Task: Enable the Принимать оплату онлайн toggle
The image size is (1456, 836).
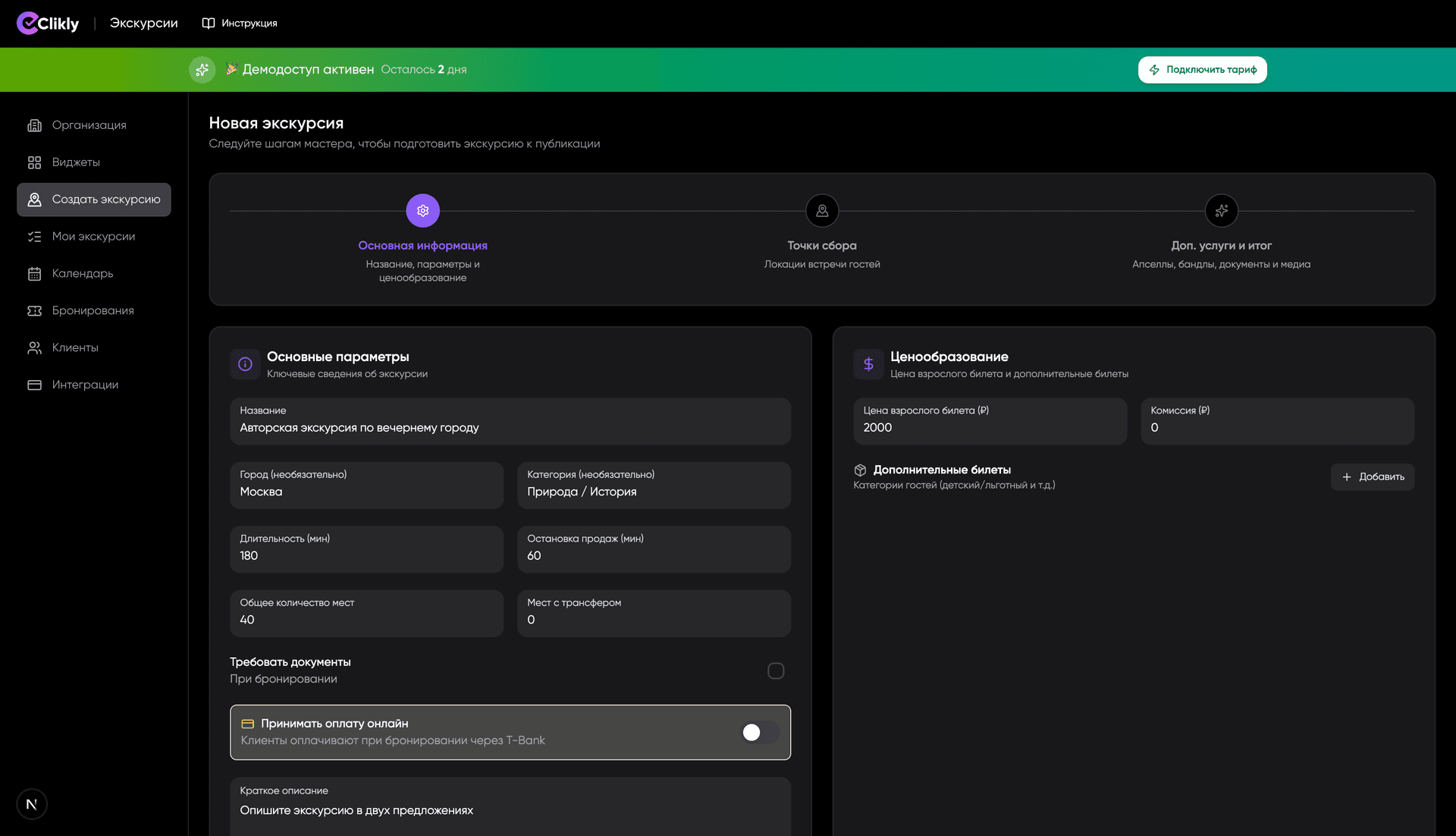Action: click(x=760, y=732)
